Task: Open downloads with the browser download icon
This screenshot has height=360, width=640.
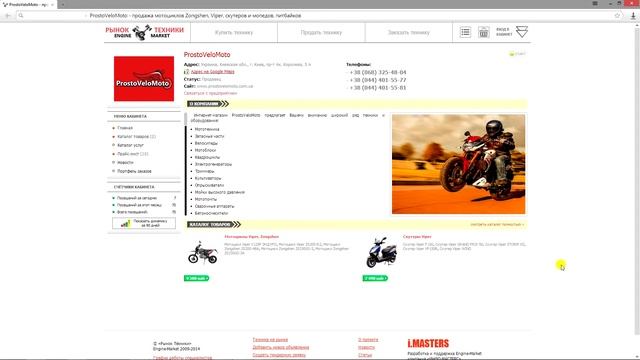Action: [633, 16]
